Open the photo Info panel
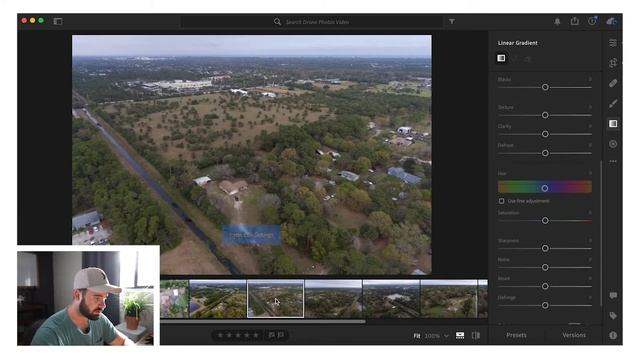The width and height of the screenshot is (640, 360). 613,335
